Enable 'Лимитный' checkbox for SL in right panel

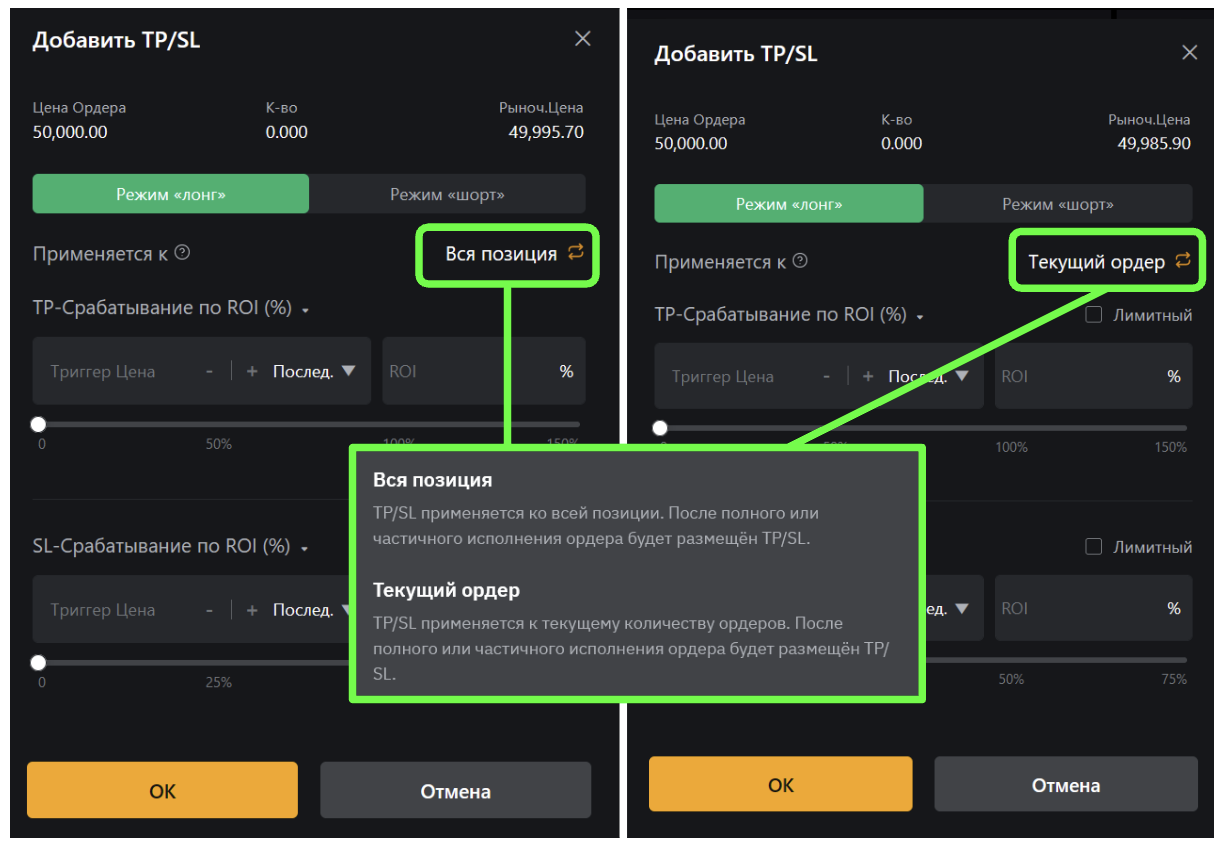point(1094,547)
